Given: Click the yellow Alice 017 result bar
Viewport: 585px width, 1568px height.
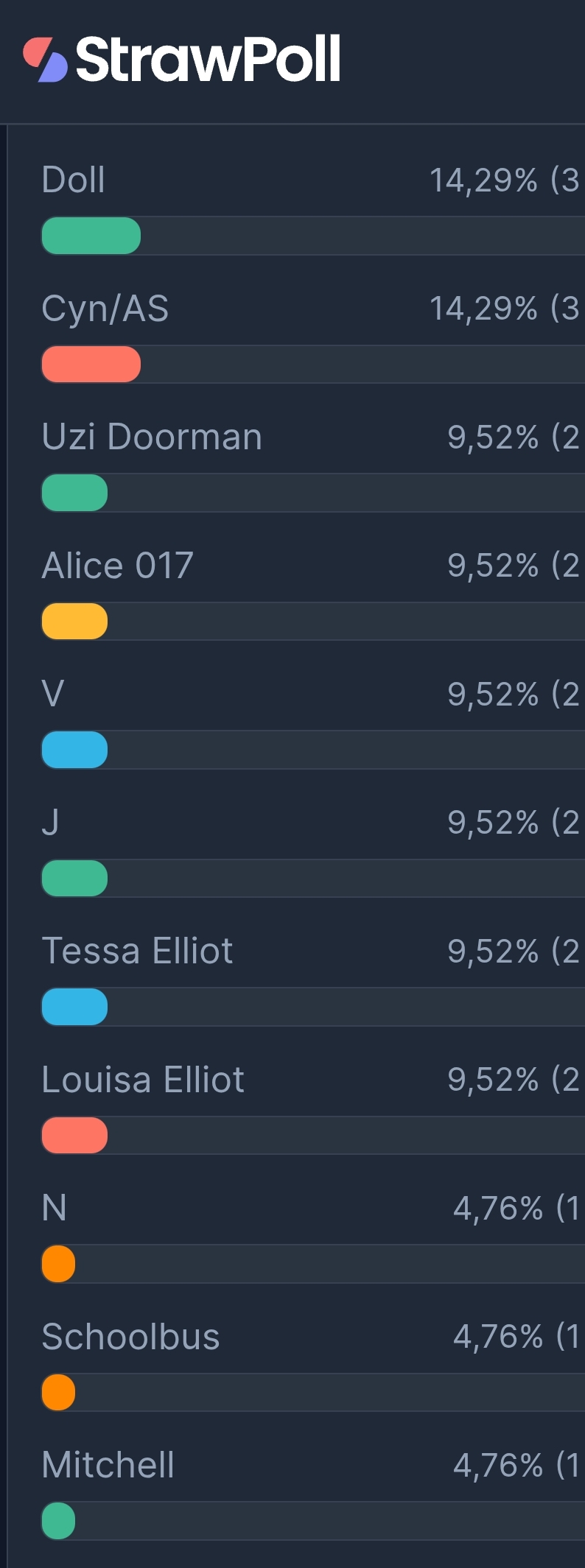Looking at the screenshot, I should [x=74, y=621].
